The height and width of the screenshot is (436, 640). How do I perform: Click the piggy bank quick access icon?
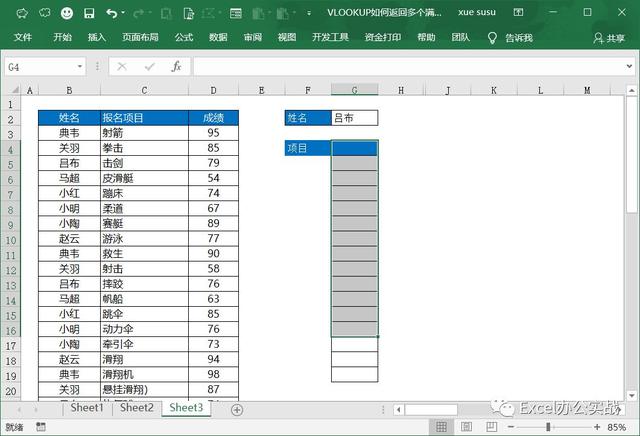point(22,13)
